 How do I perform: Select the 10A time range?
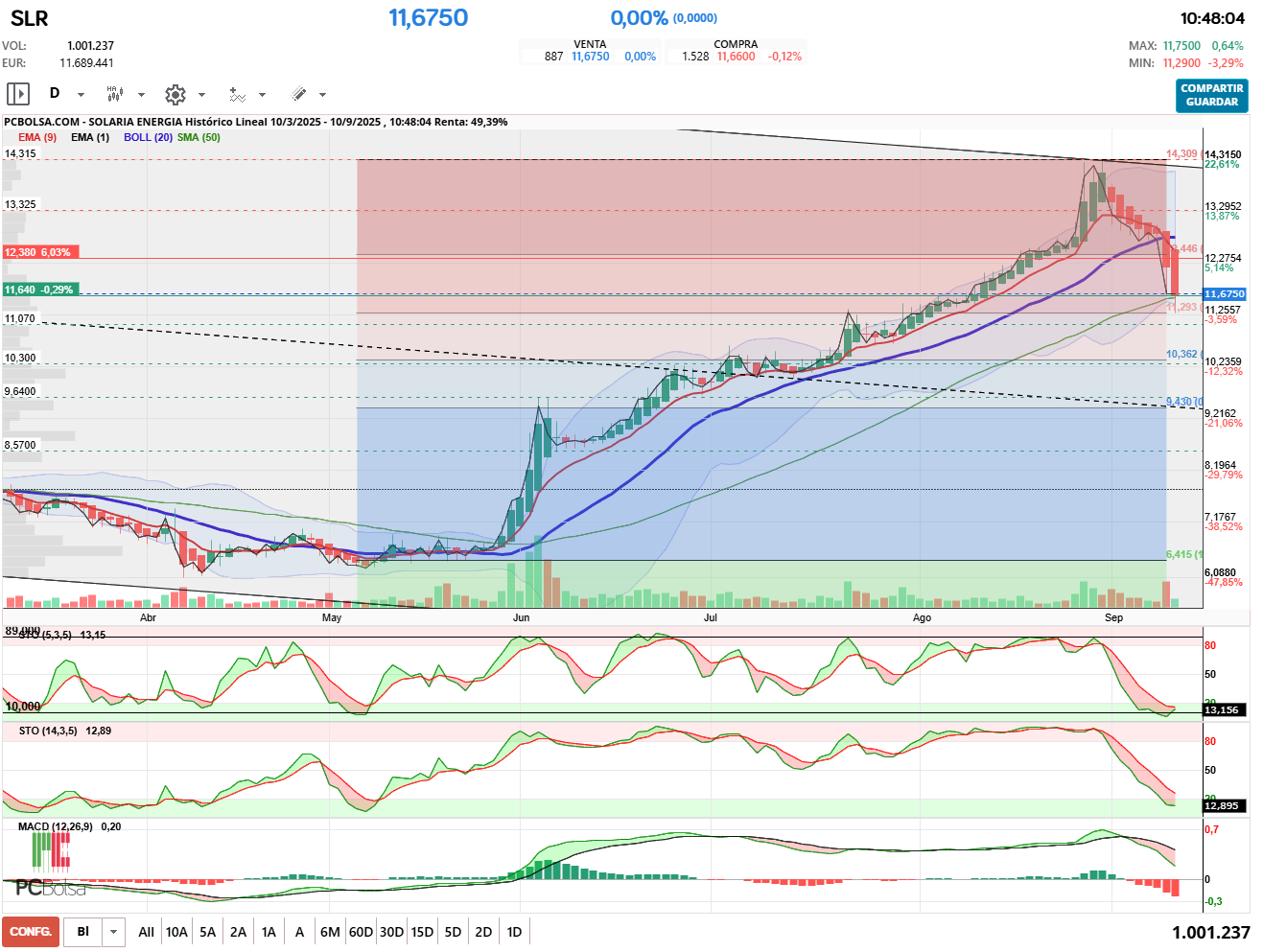click(176, 932)
